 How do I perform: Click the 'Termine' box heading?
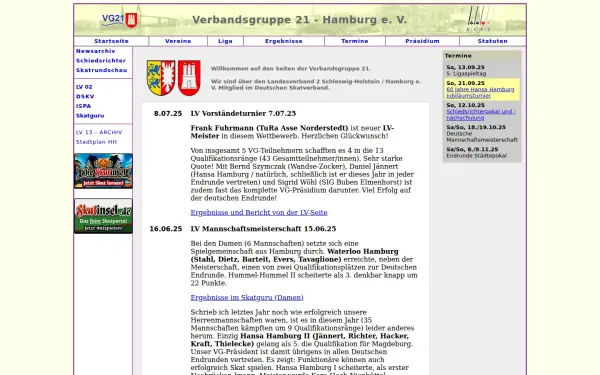click(x=458, y=56)
